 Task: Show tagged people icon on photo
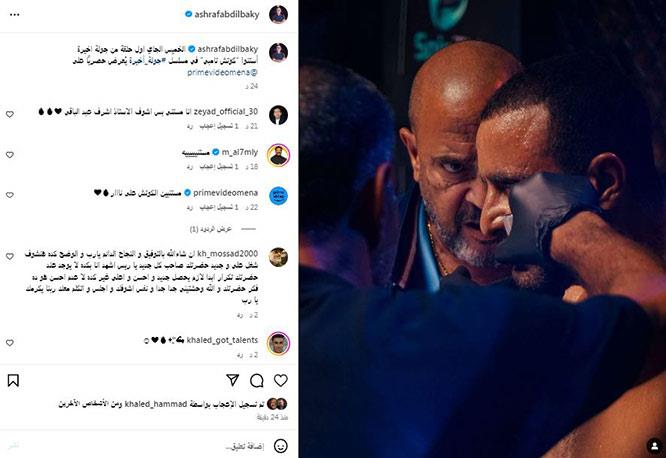point(655,446)
